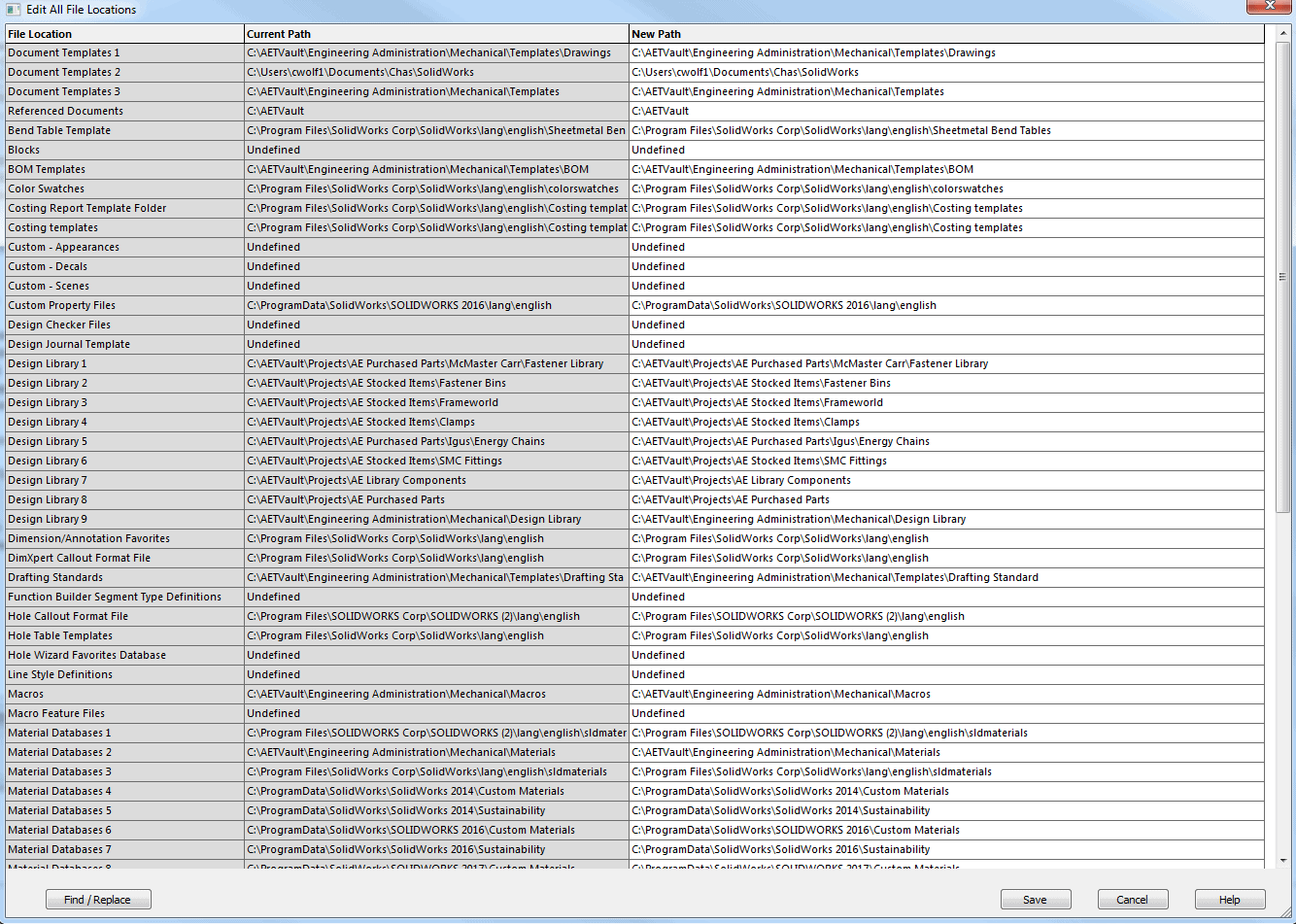Edit New Path for Design Library 9

[x=947, y=519]
